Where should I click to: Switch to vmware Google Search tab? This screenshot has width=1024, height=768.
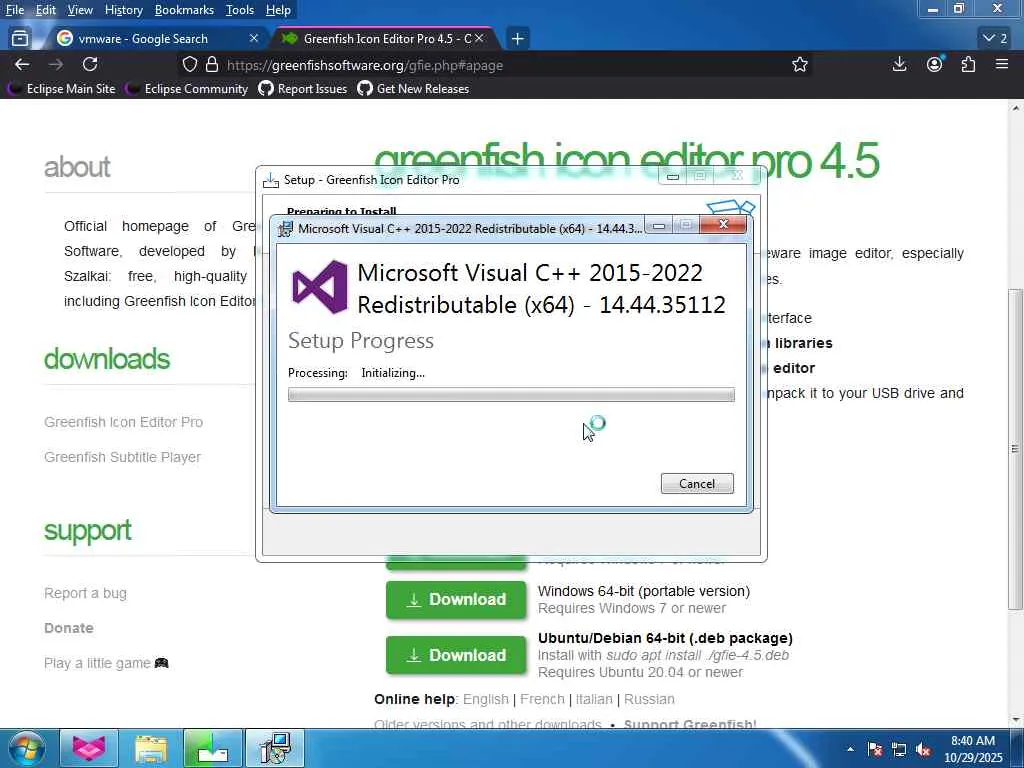(x=157, y=39)
